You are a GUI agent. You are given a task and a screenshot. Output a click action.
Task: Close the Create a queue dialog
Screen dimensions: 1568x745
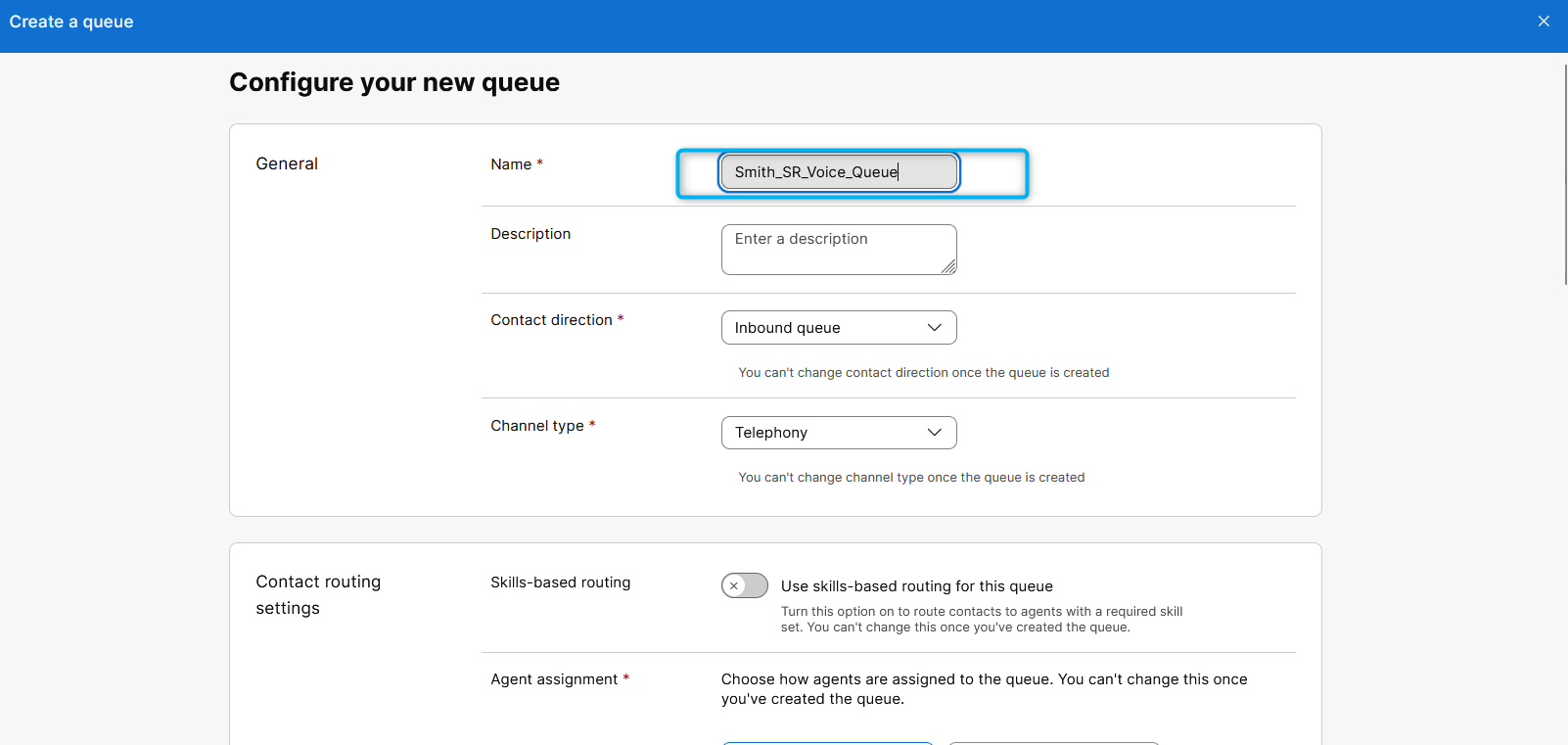(x=1544, y=22)
